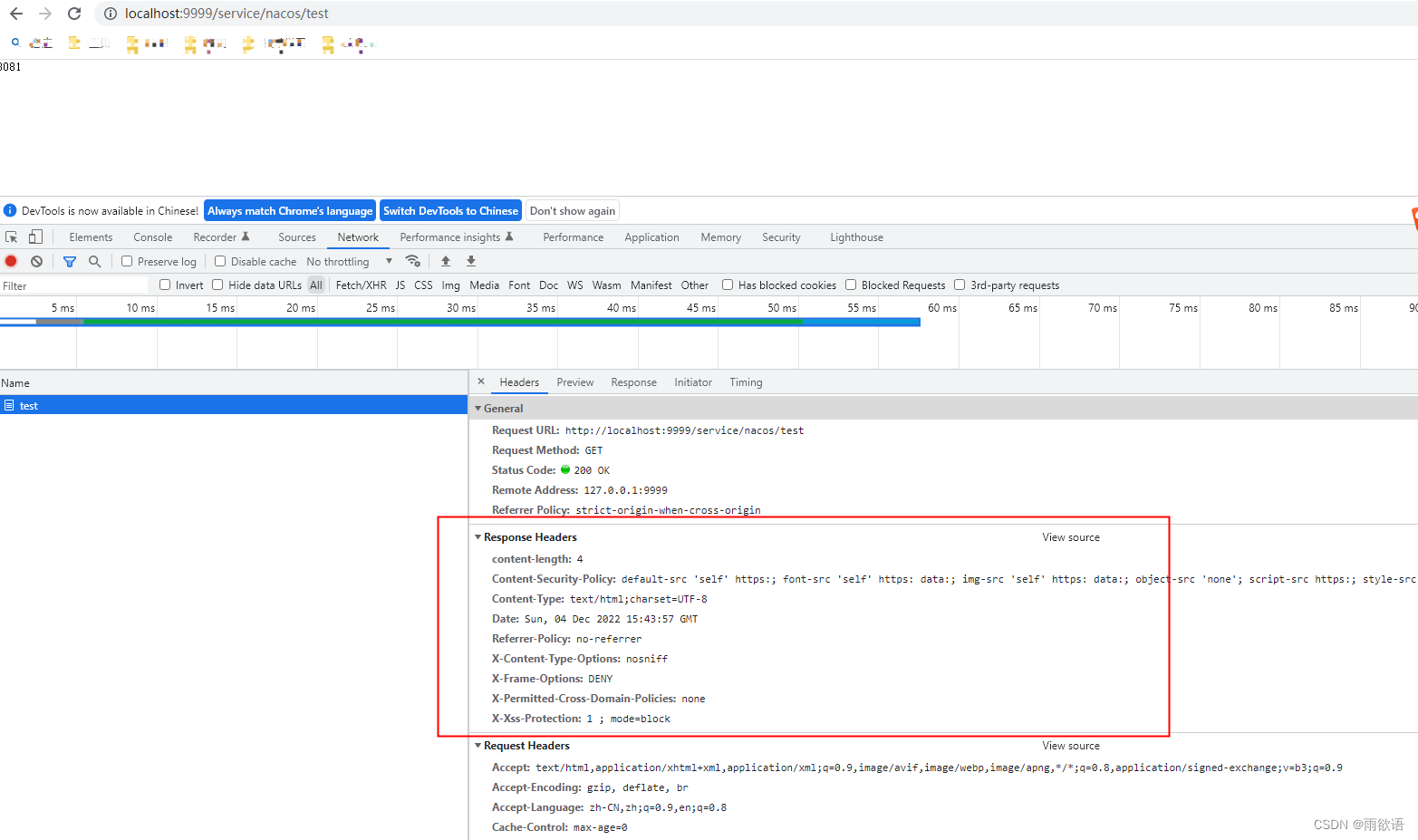Viewport: 1418px width, 840px height.
Task: Dismiss banner with Don't show again
Action: point(573,211)
